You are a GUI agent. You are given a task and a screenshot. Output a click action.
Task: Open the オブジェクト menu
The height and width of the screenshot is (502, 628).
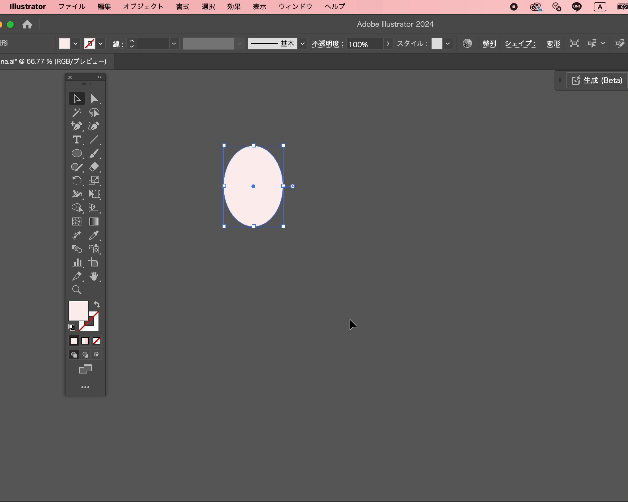point(143,6)
